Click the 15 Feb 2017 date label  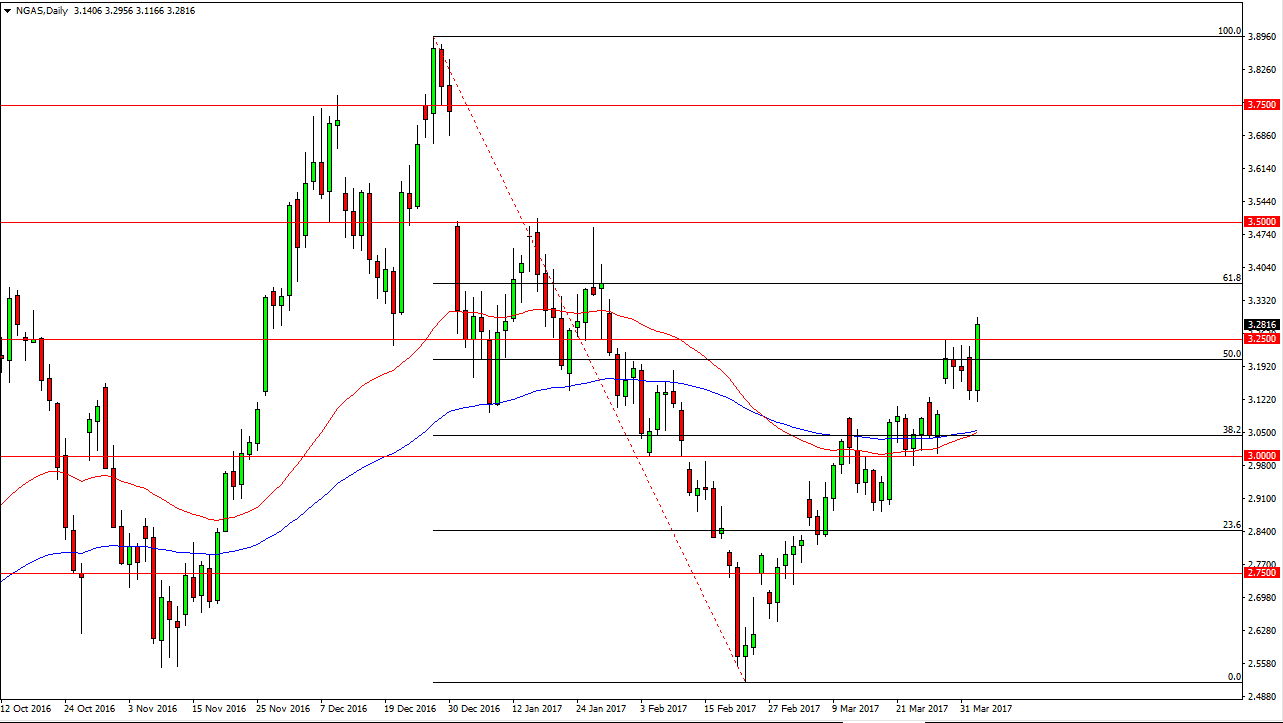727,708
